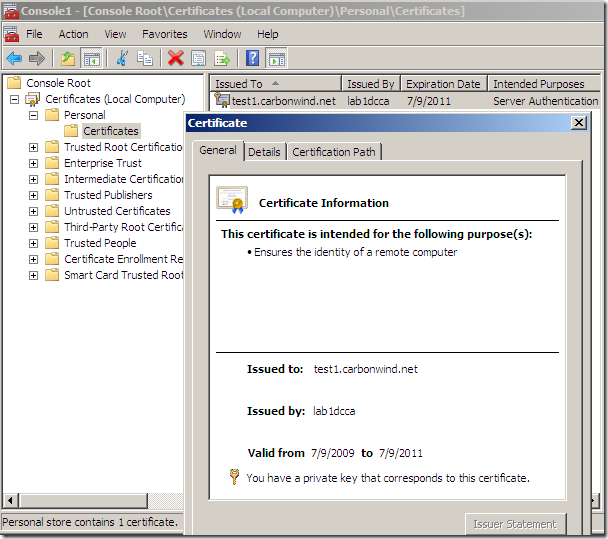Click 'lab1dcca' in Issued By column
This screenshot has width=608, height=539.
tap(368, 101)
